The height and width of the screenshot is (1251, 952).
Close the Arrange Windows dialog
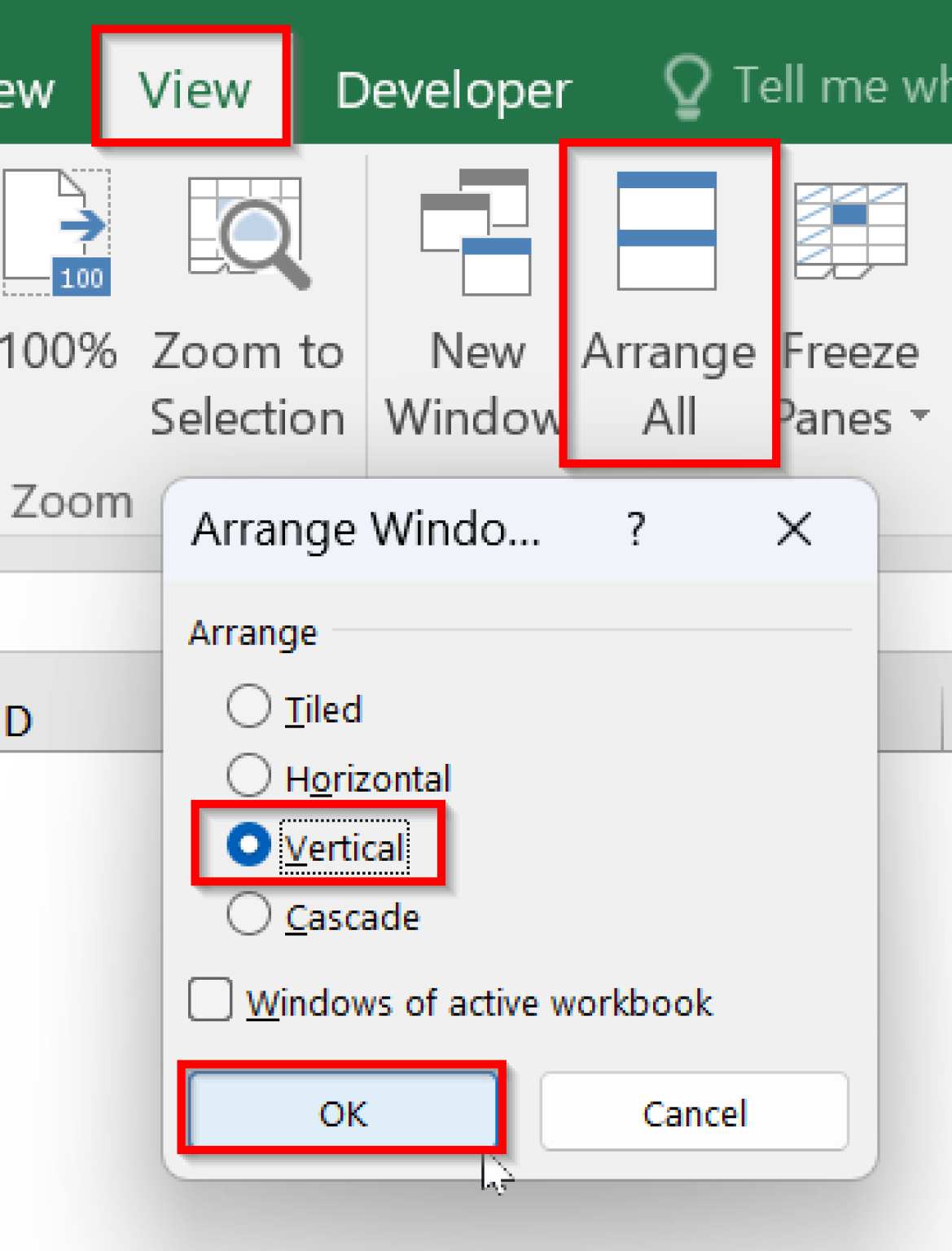793,530
